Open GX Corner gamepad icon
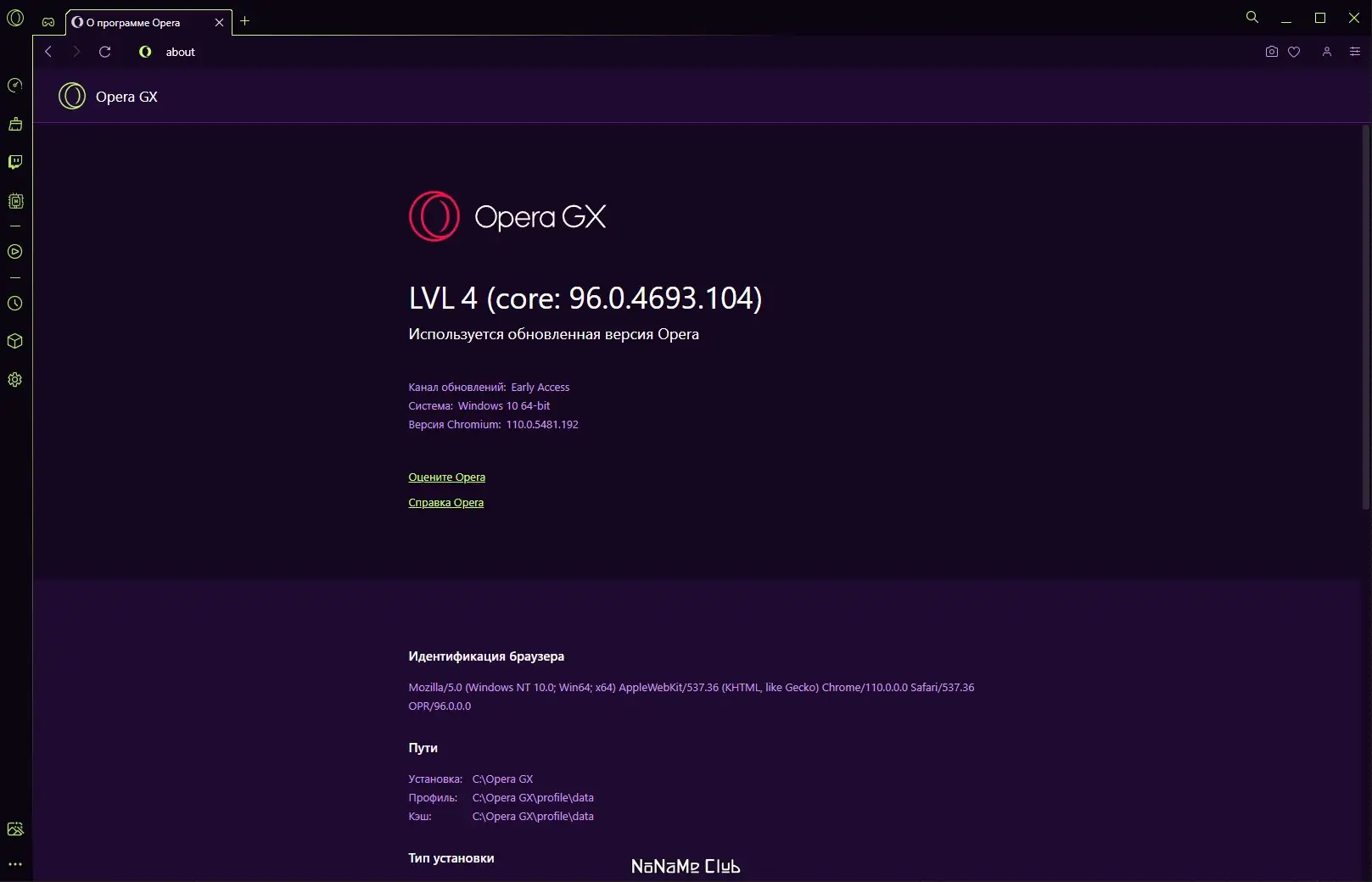 tap(48, 22)
